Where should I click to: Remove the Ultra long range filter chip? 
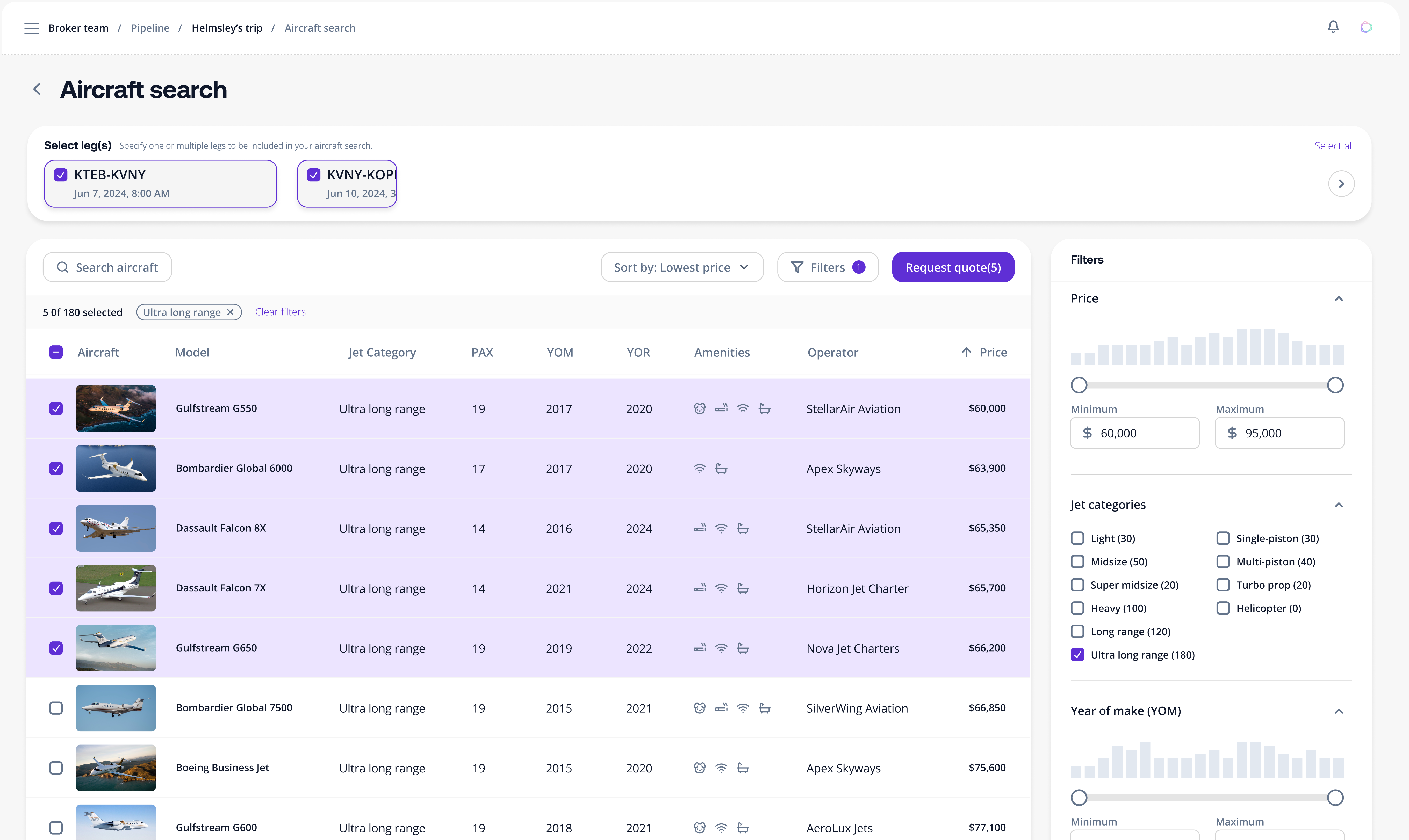click(x=231, y=312)
